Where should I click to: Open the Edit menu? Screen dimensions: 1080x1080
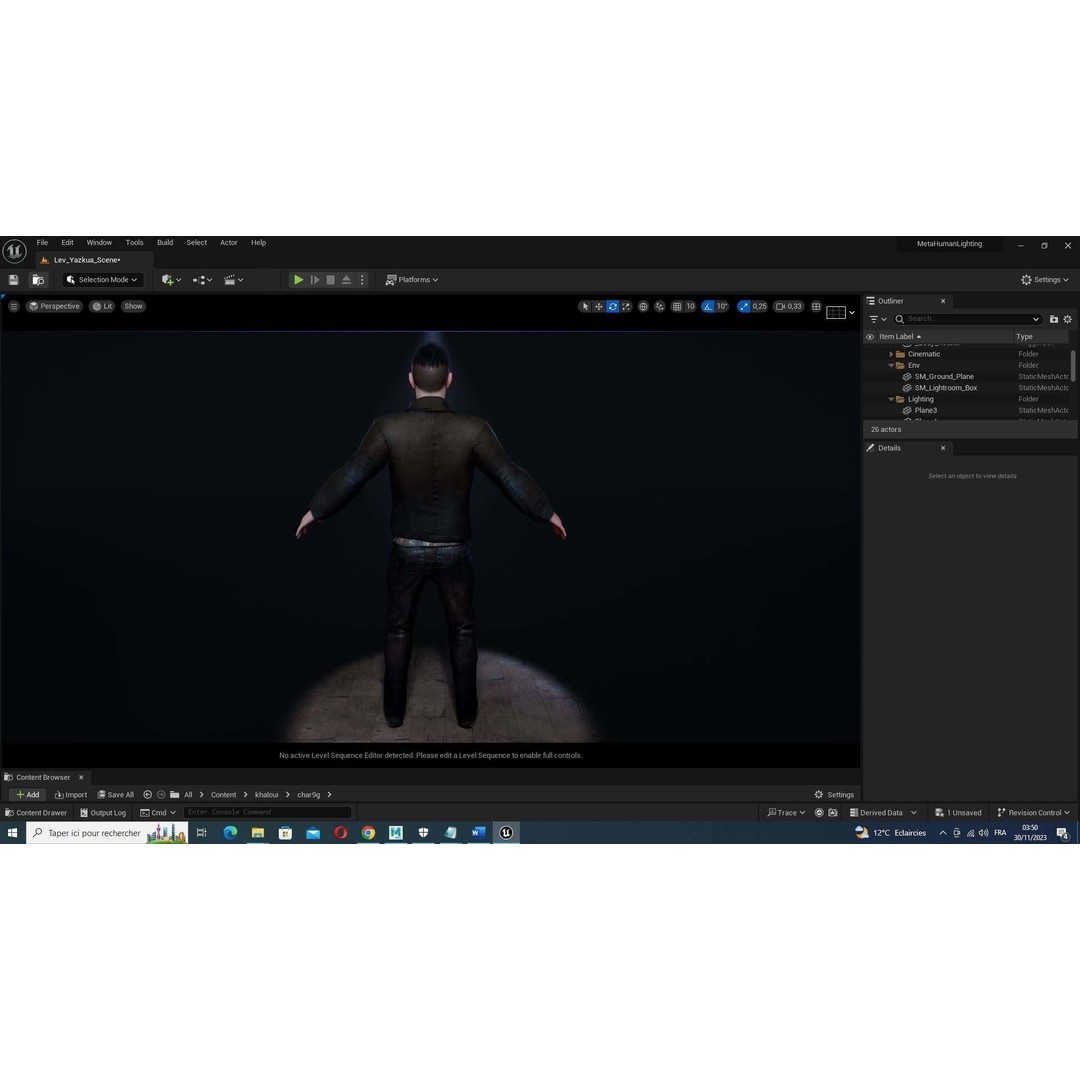click(67, 242)
